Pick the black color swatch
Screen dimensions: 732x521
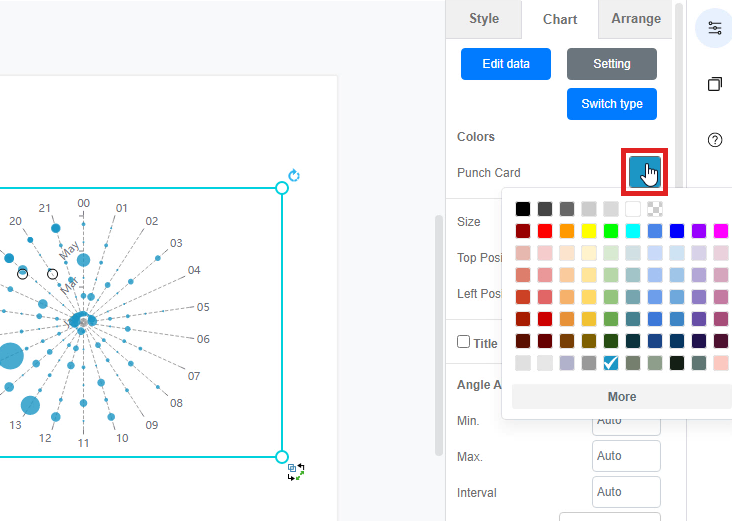(x=523, y=209)
